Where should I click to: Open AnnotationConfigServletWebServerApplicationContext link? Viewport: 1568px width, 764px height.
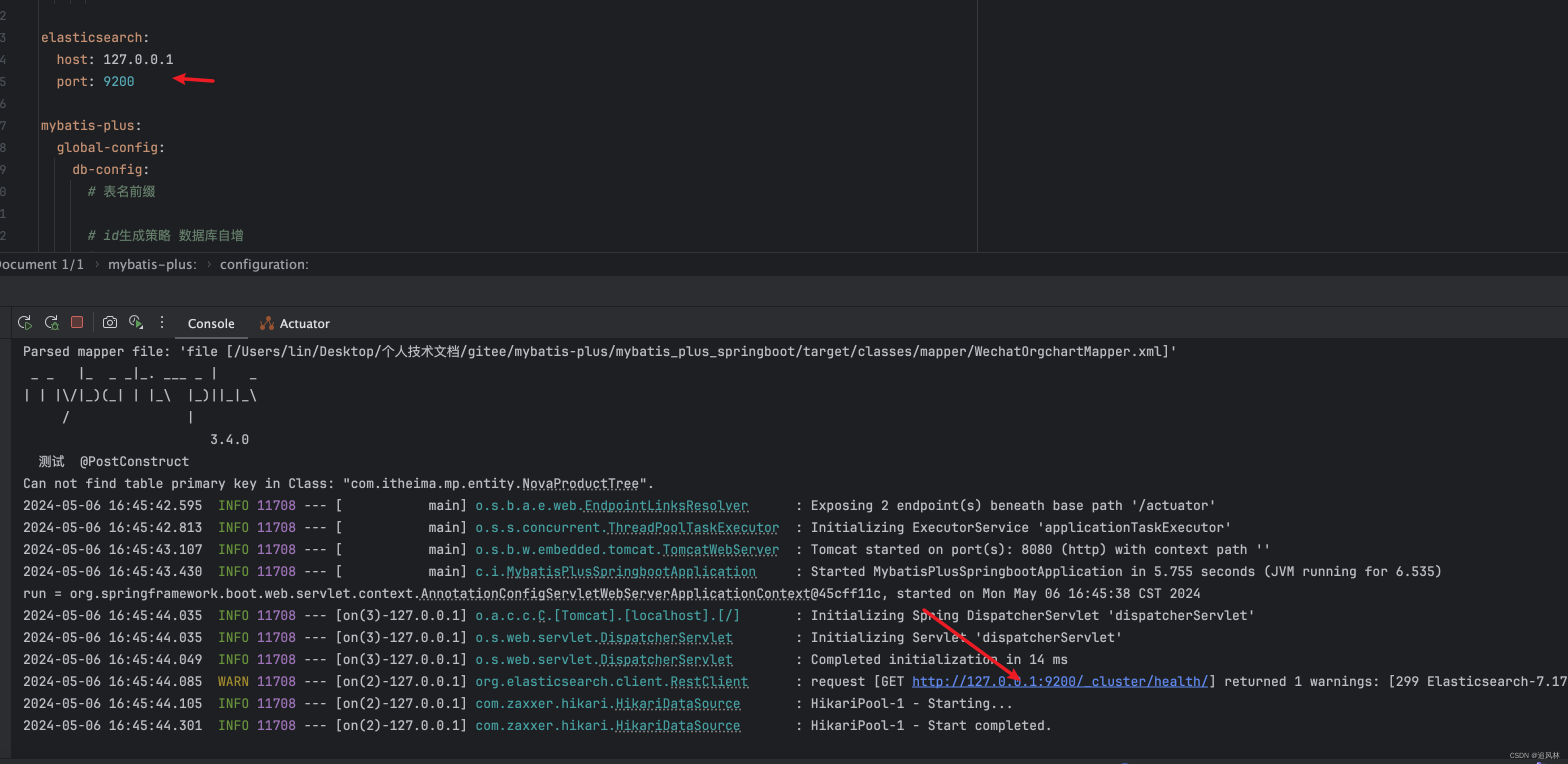coord(615,593)
